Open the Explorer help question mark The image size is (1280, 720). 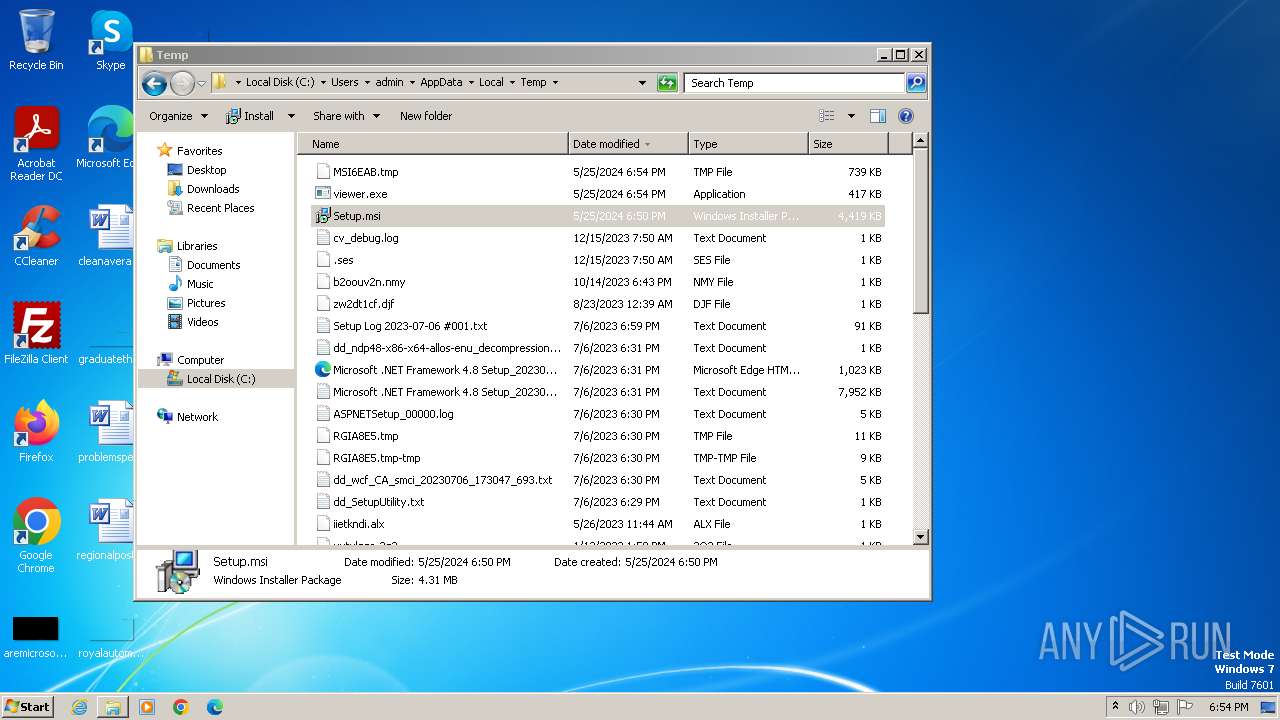906,116
